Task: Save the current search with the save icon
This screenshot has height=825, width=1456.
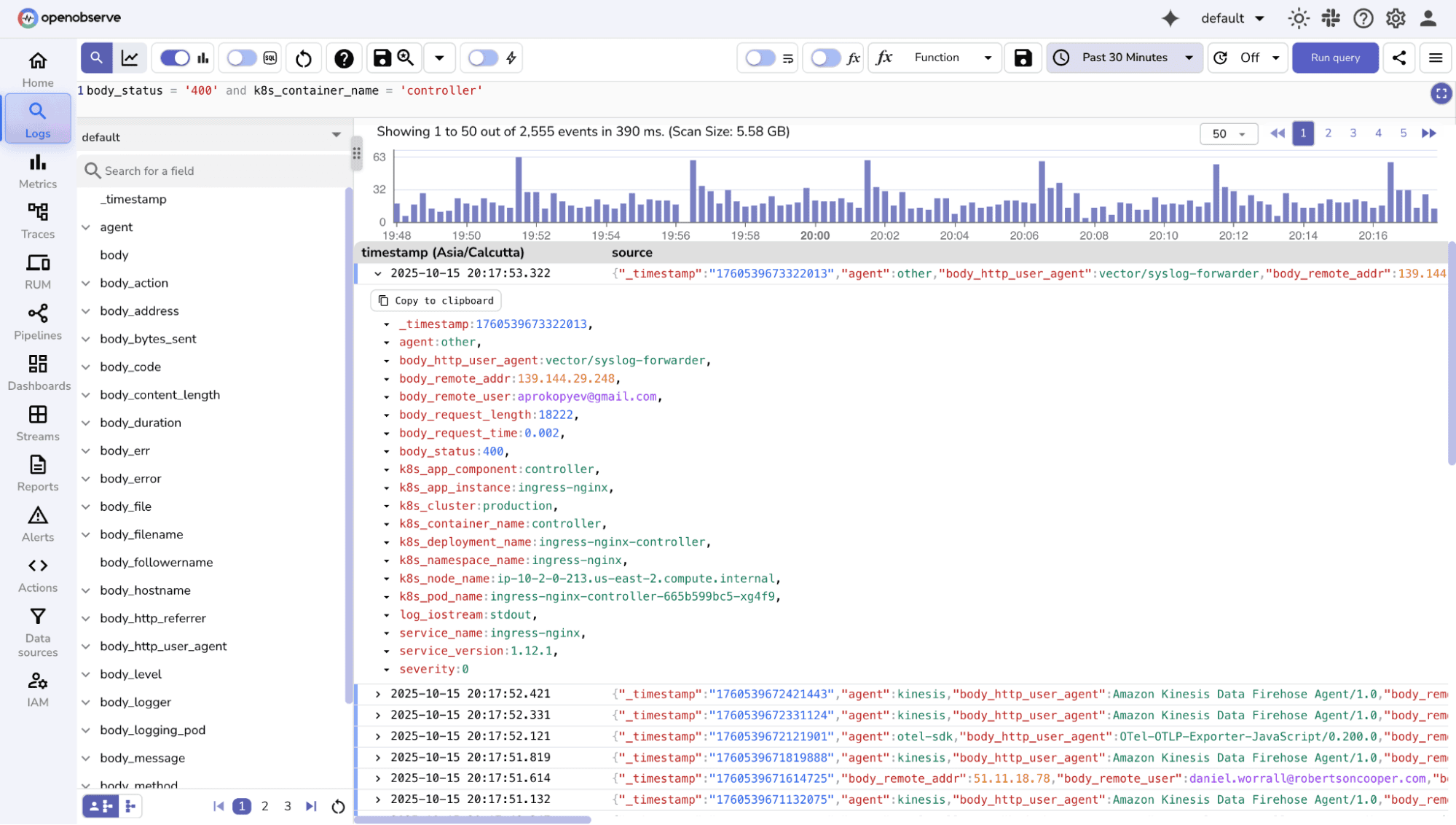Action: point(381,57)
